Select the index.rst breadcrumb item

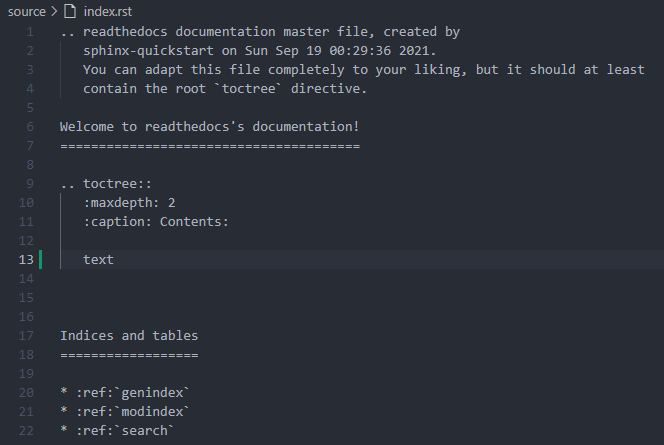(x=107, y=11)
